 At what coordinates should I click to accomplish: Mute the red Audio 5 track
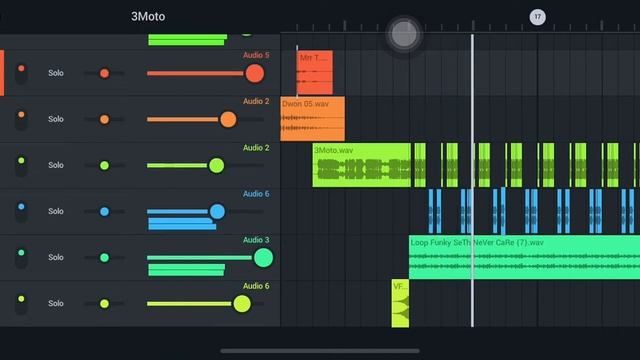pos(21,73)
